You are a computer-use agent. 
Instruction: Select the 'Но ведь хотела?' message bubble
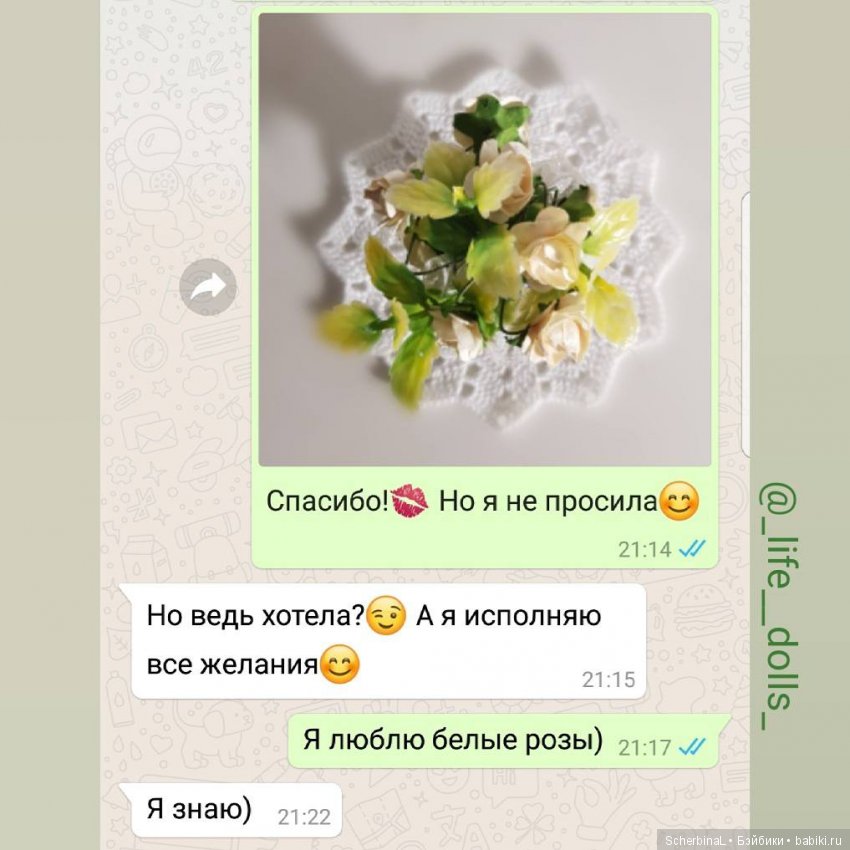(x=389, y=641)
